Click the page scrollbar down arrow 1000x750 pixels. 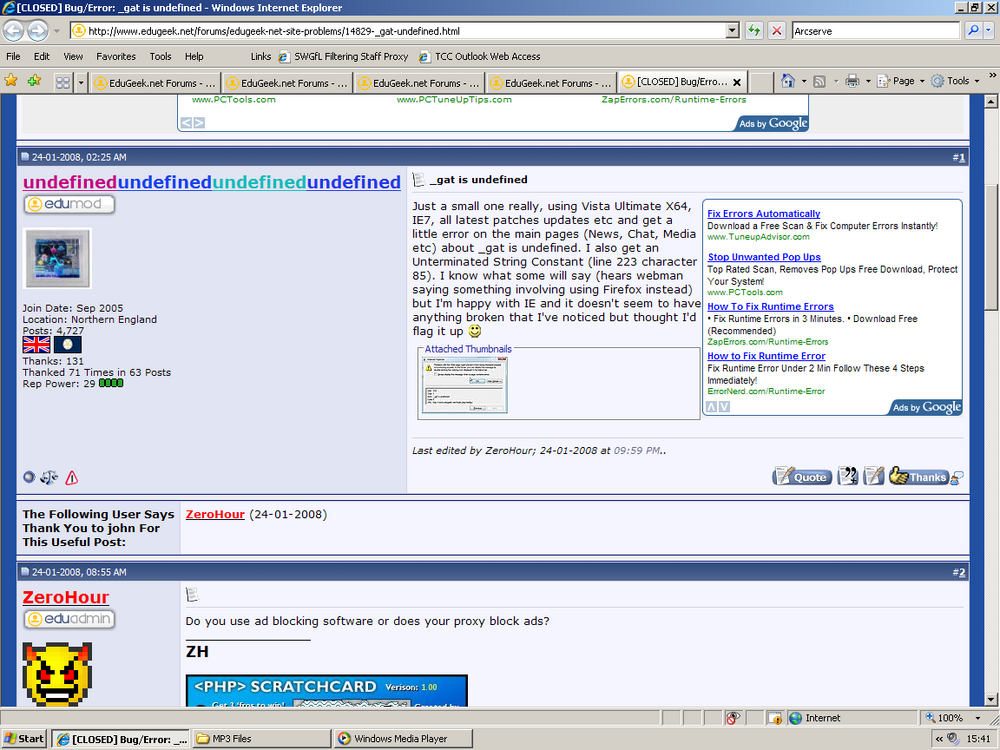coord(991,699)
